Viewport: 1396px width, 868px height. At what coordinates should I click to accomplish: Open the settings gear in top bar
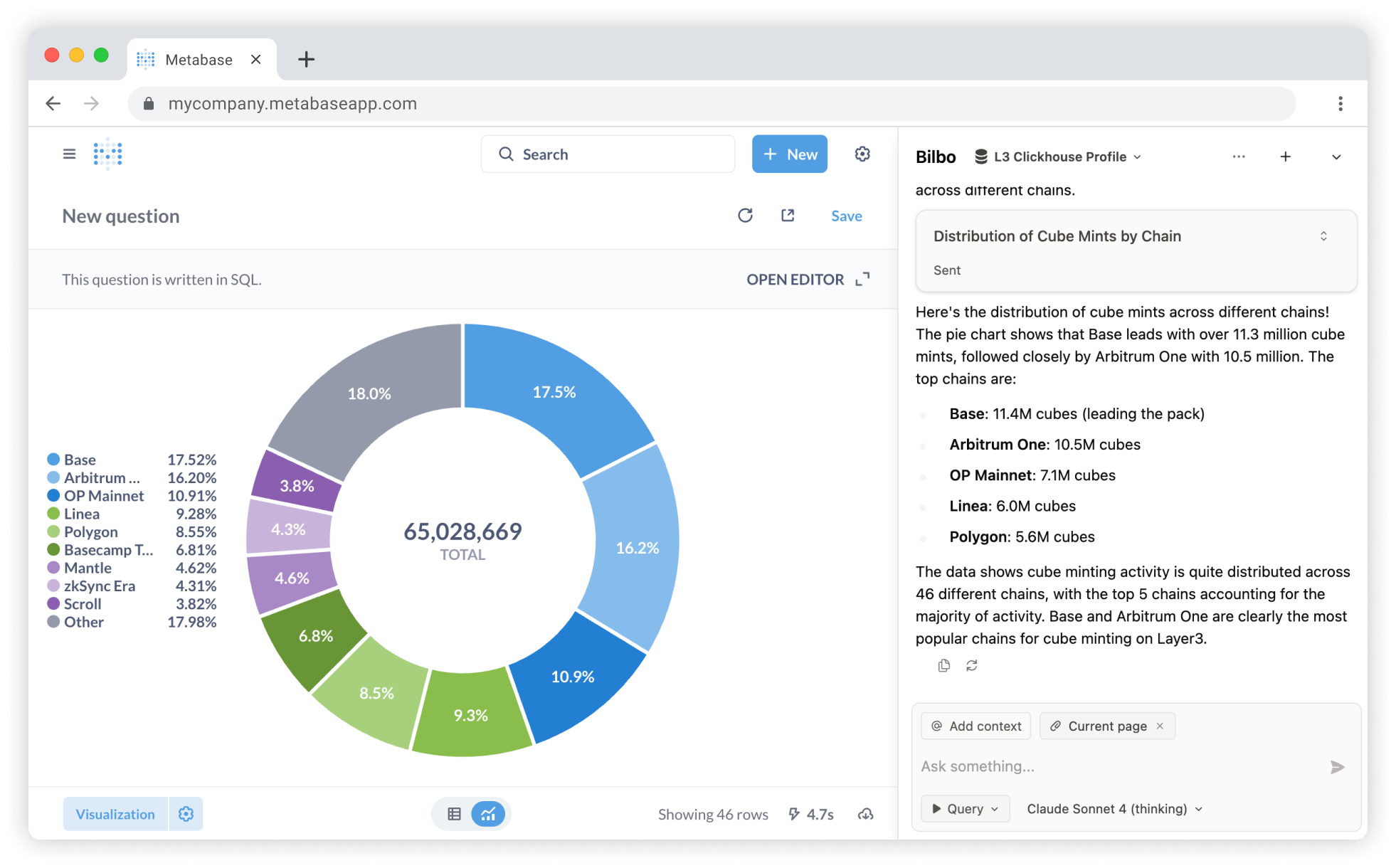[862, 154]
